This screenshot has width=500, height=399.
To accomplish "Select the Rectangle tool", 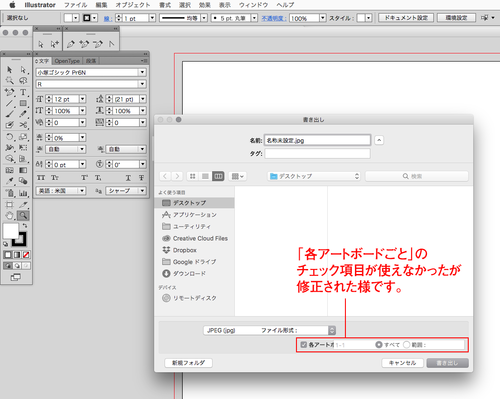I will 23,103.
